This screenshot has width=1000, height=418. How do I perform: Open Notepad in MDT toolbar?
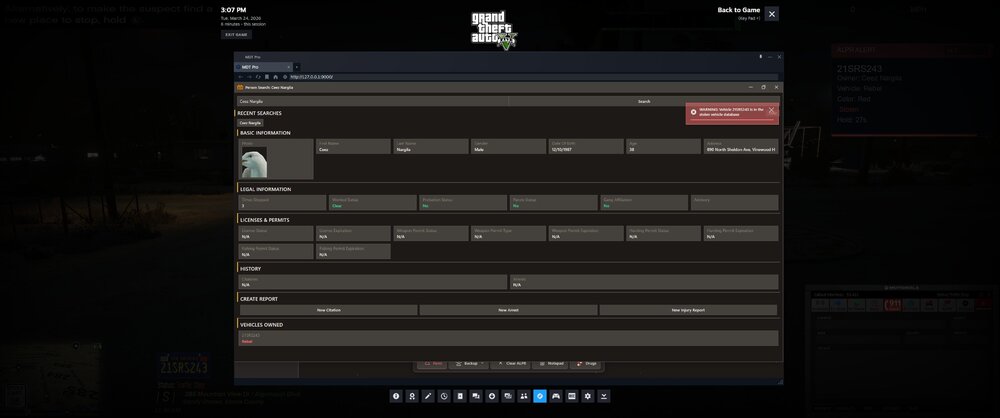coord(550,364)
